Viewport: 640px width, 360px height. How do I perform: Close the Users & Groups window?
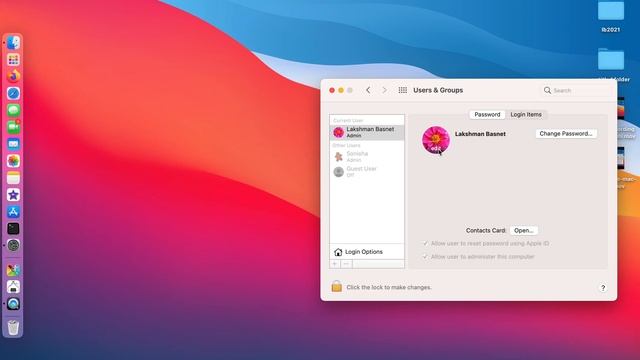pyautogui.click(x=332, y=90)
